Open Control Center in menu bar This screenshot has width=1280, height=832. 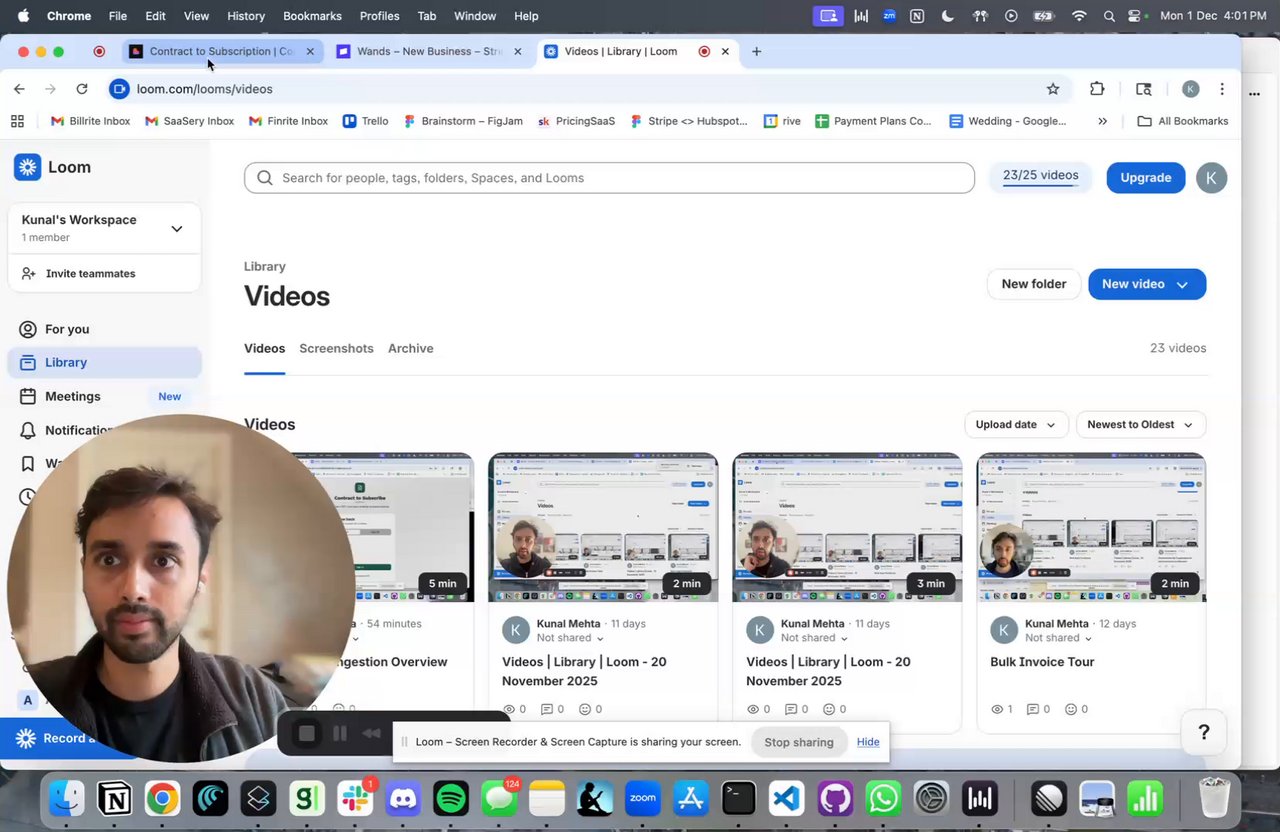1136,16
